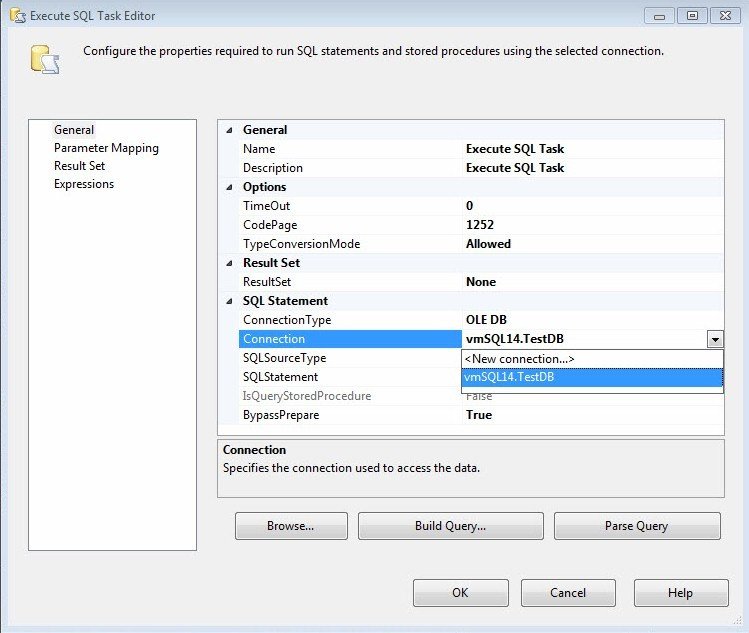Open Help for this editor
749x633 pixels.
(681, 593)
